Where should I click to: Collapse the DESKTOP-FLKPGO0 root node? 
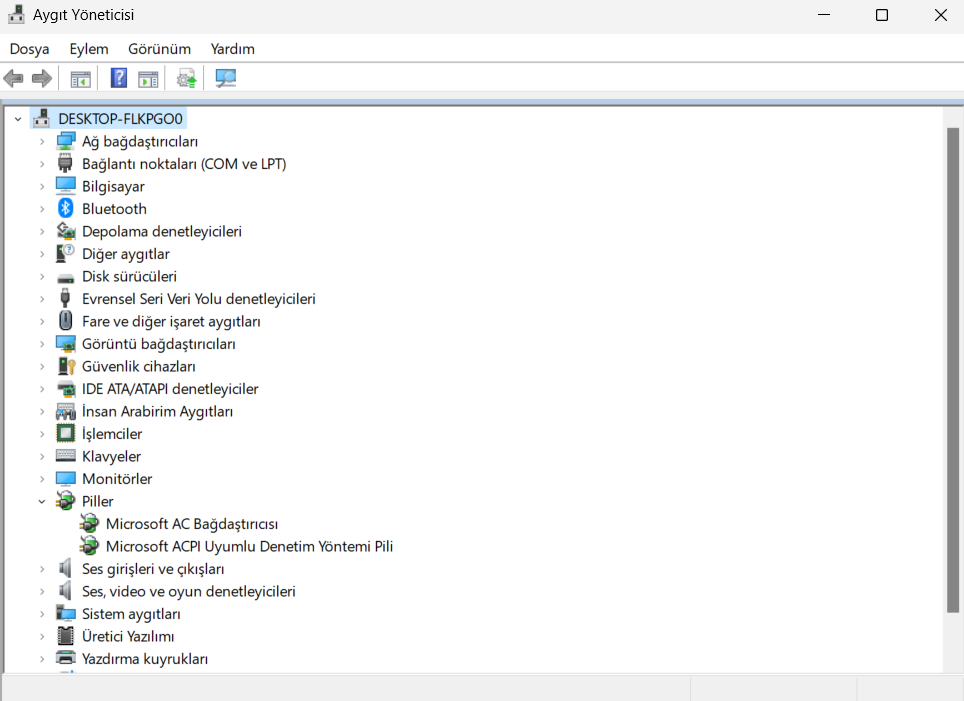18,119
